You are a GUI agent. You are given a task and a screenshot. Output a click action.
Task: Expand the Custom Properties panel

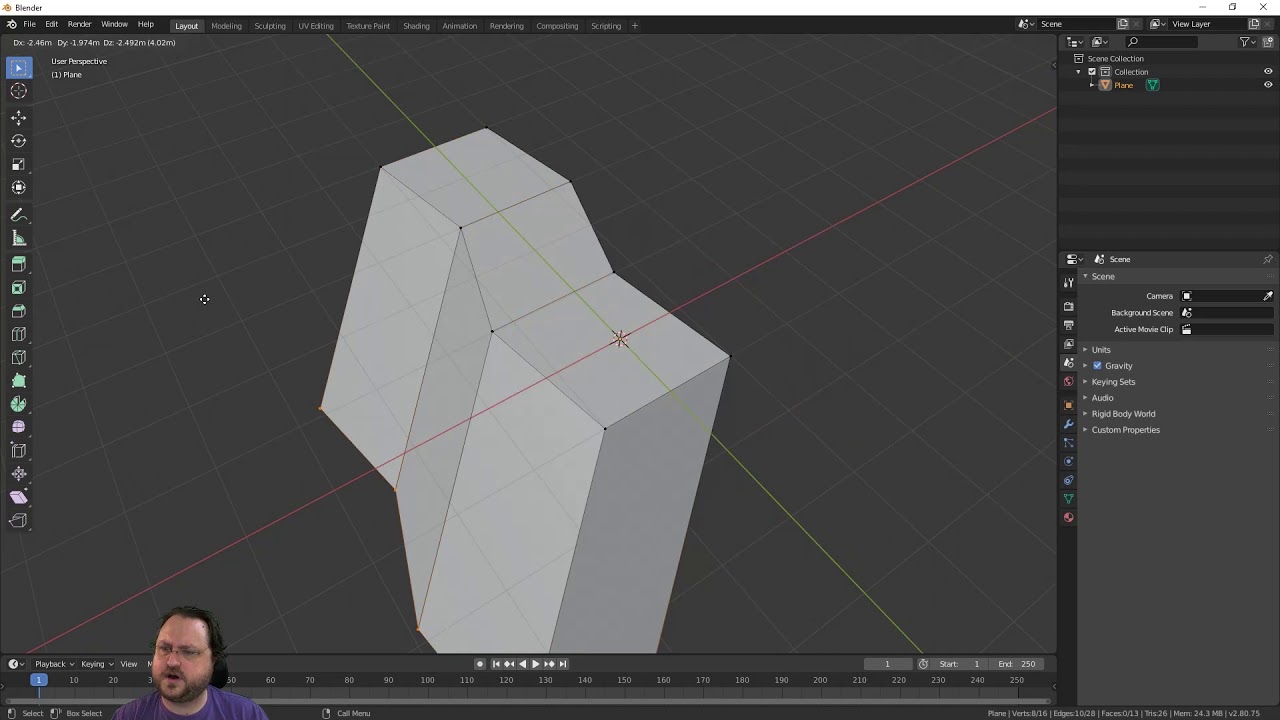click(1125, 430)
